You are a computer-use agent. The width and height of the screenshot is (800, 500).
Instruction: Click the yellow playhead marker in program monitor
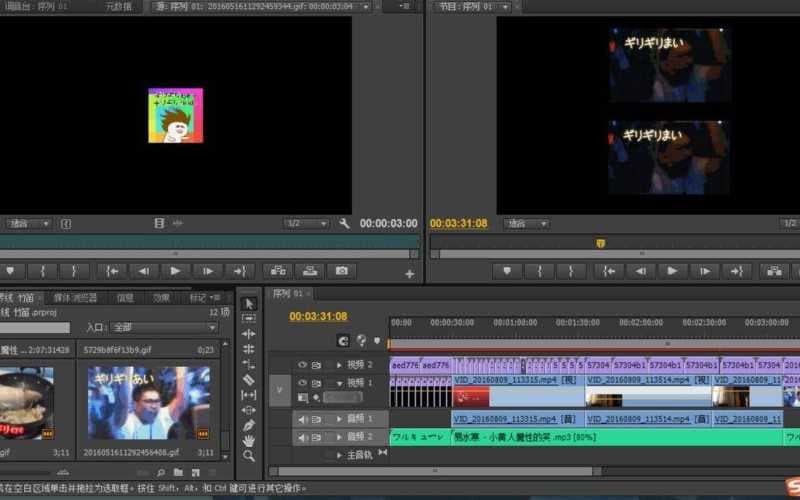pos(600,243)
